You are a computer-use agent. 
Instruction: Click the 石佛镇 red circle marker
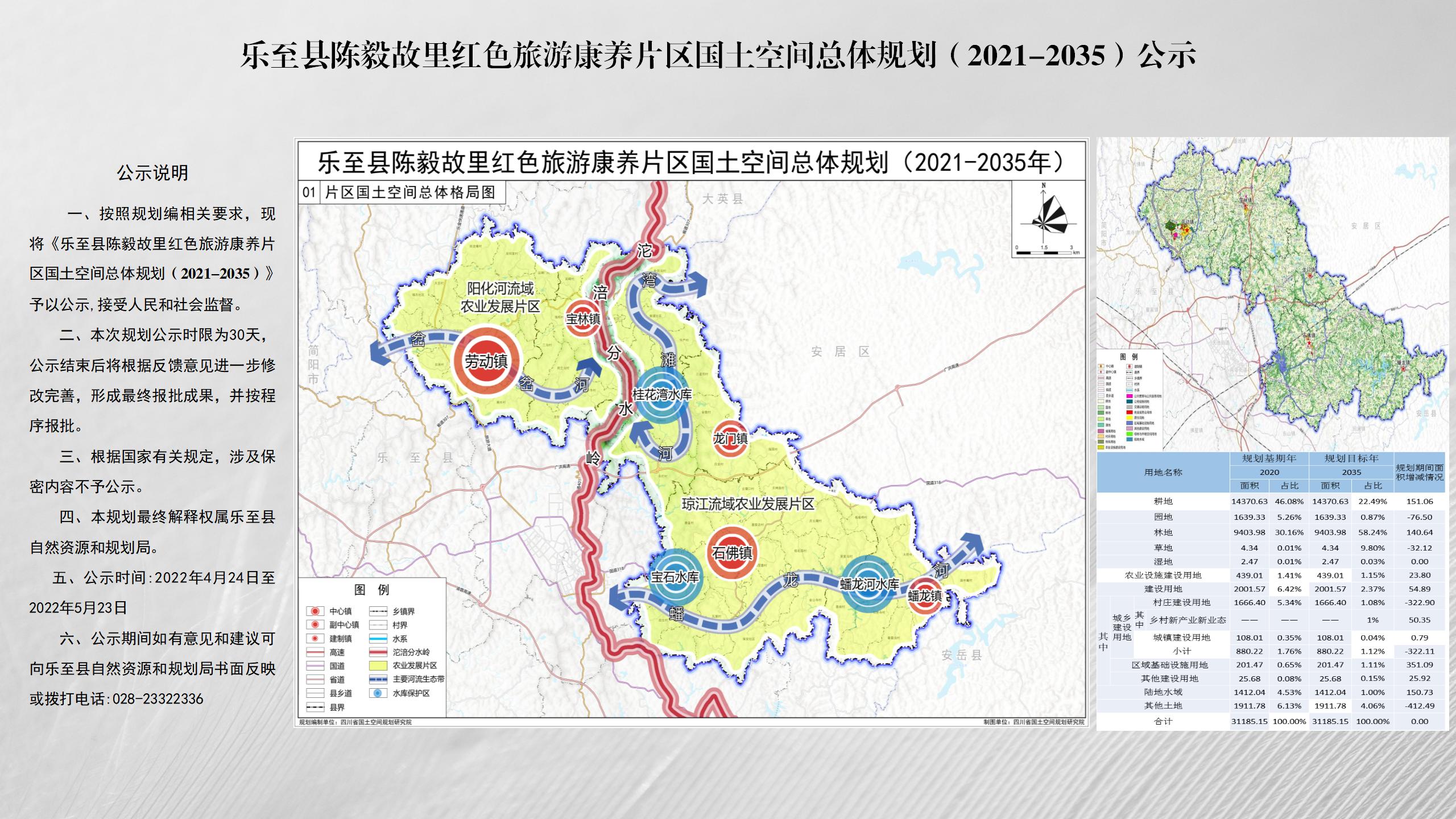pos(733,552)
